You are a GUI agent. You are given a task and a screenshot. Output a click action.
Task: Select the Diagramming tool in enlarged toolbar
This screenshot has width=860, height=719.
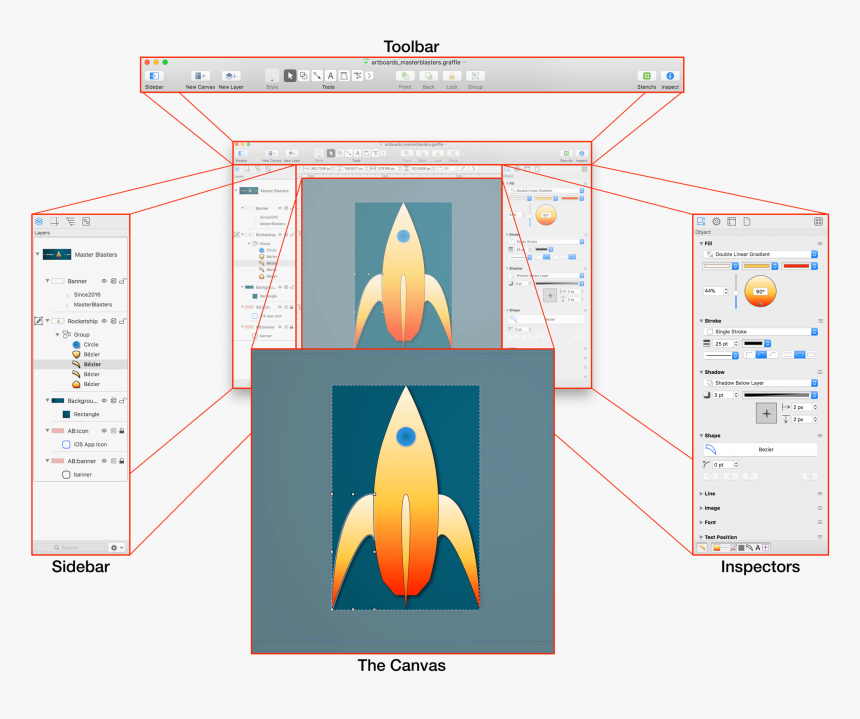357,76
